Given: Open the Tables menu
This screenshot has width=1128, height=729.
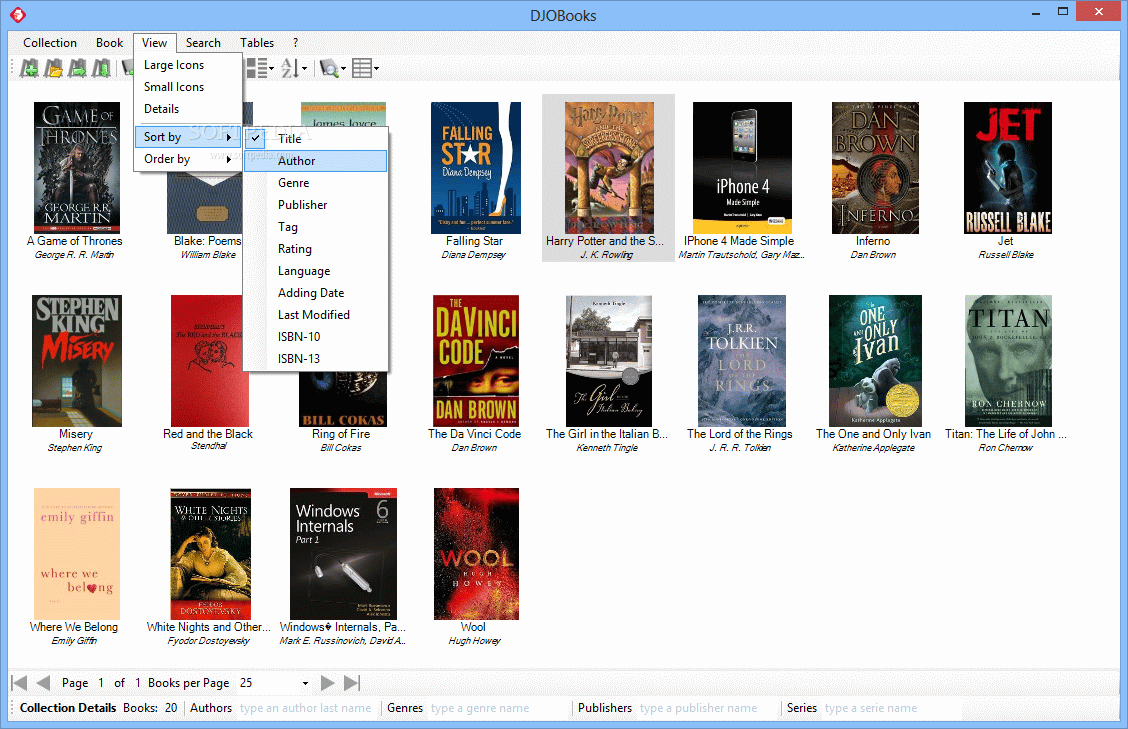Looking at the screenshot, I should [257, 42].
